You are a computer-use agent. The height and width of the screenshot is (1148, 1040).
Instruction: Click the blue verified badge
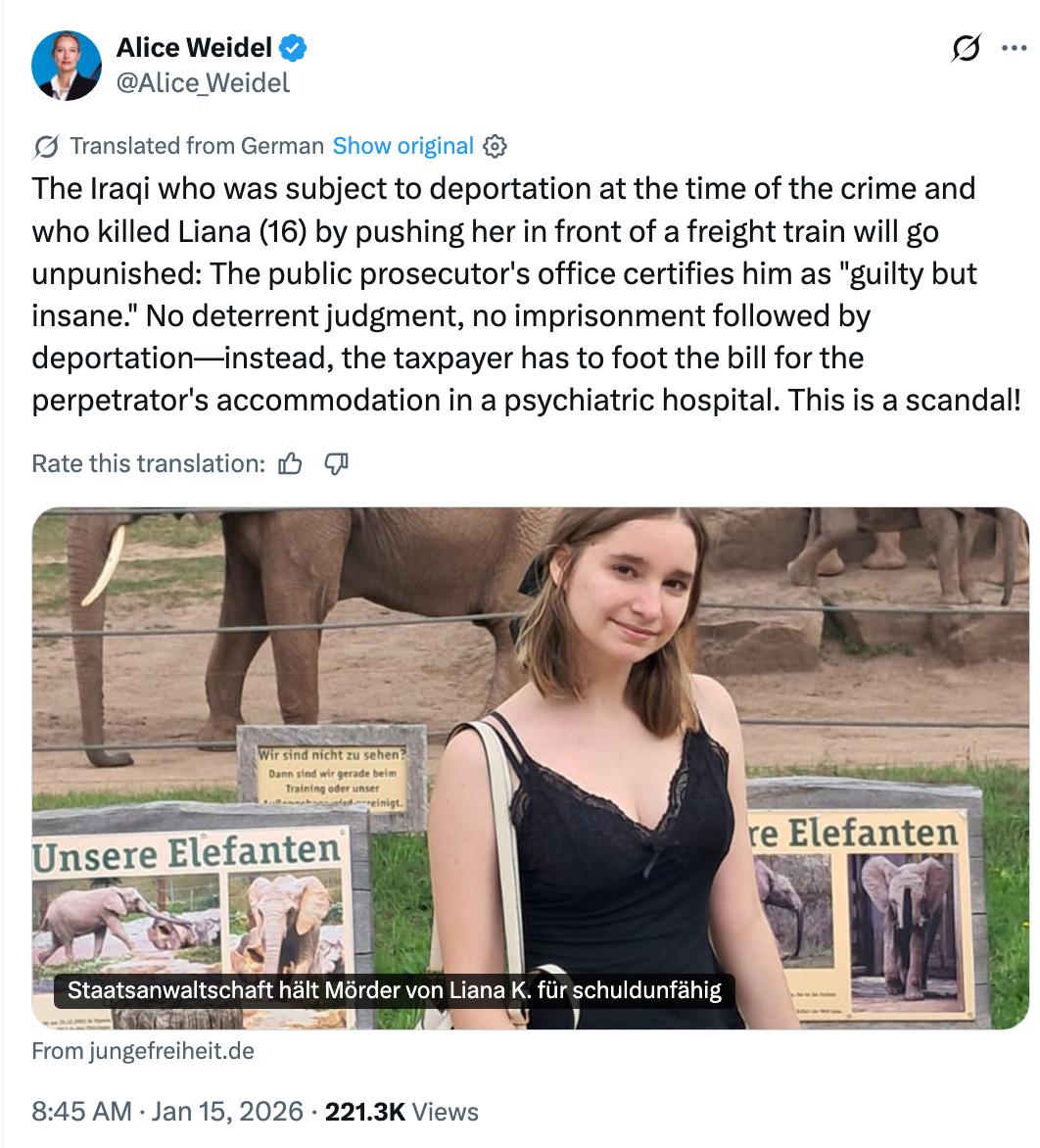(294, 47)
